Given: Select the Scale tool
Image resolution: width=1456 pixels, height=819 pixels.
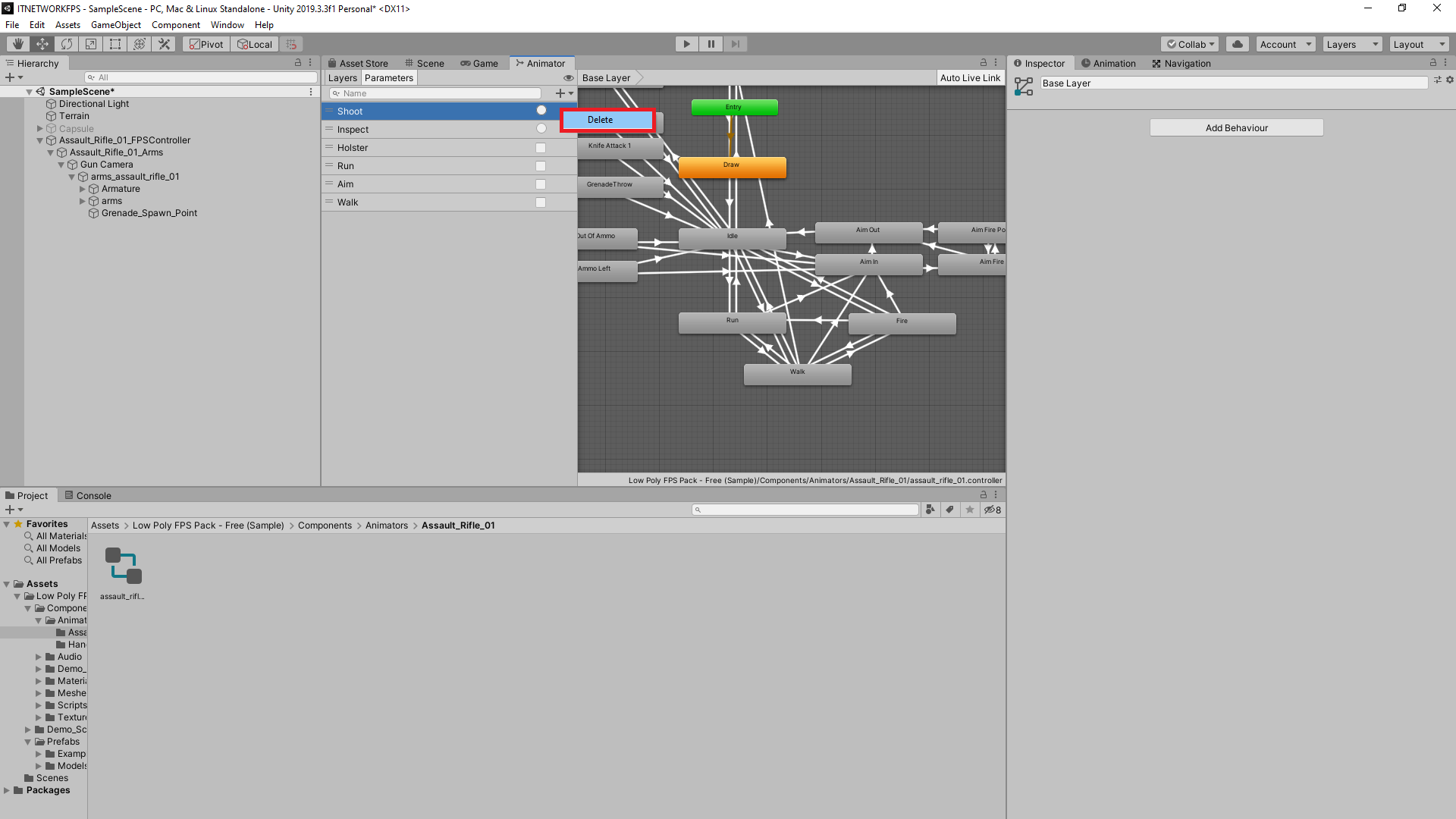Looking at the screenshot, I should click(90, 44).
